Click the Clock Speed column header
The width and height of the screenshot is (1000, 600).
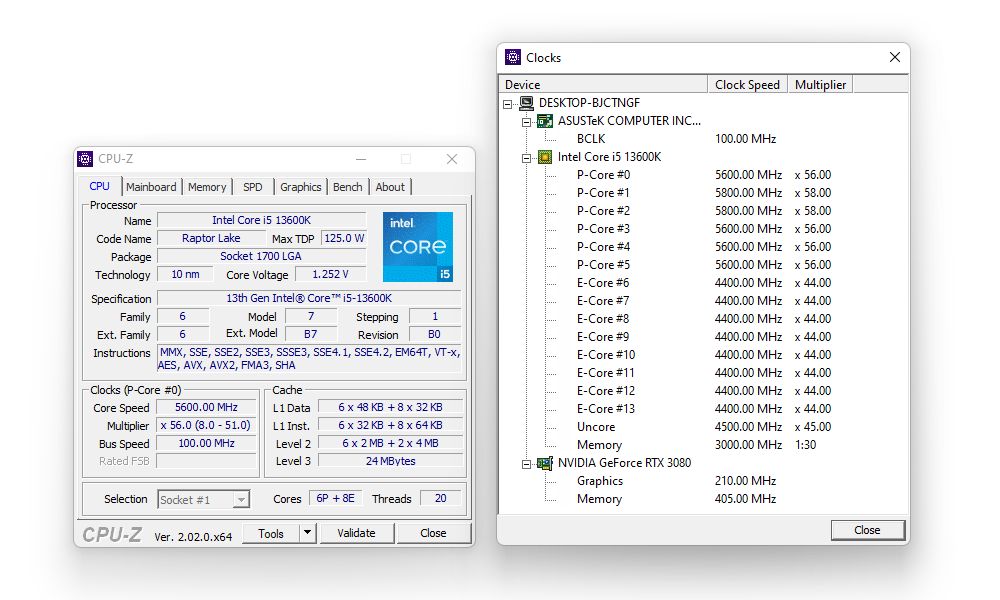[747, 84]
